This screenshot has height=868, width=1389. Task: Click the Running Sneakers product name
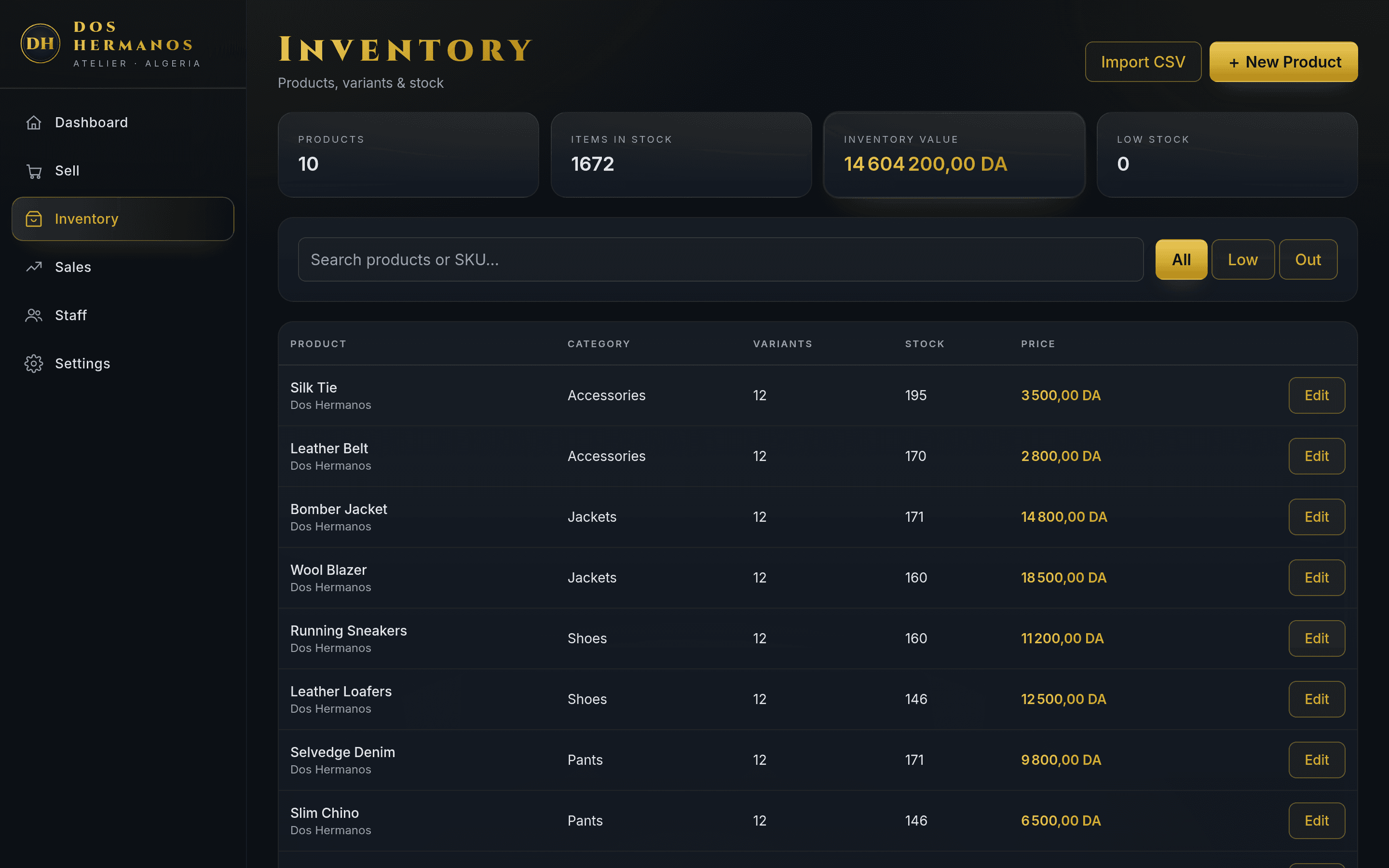pos(348,631)
